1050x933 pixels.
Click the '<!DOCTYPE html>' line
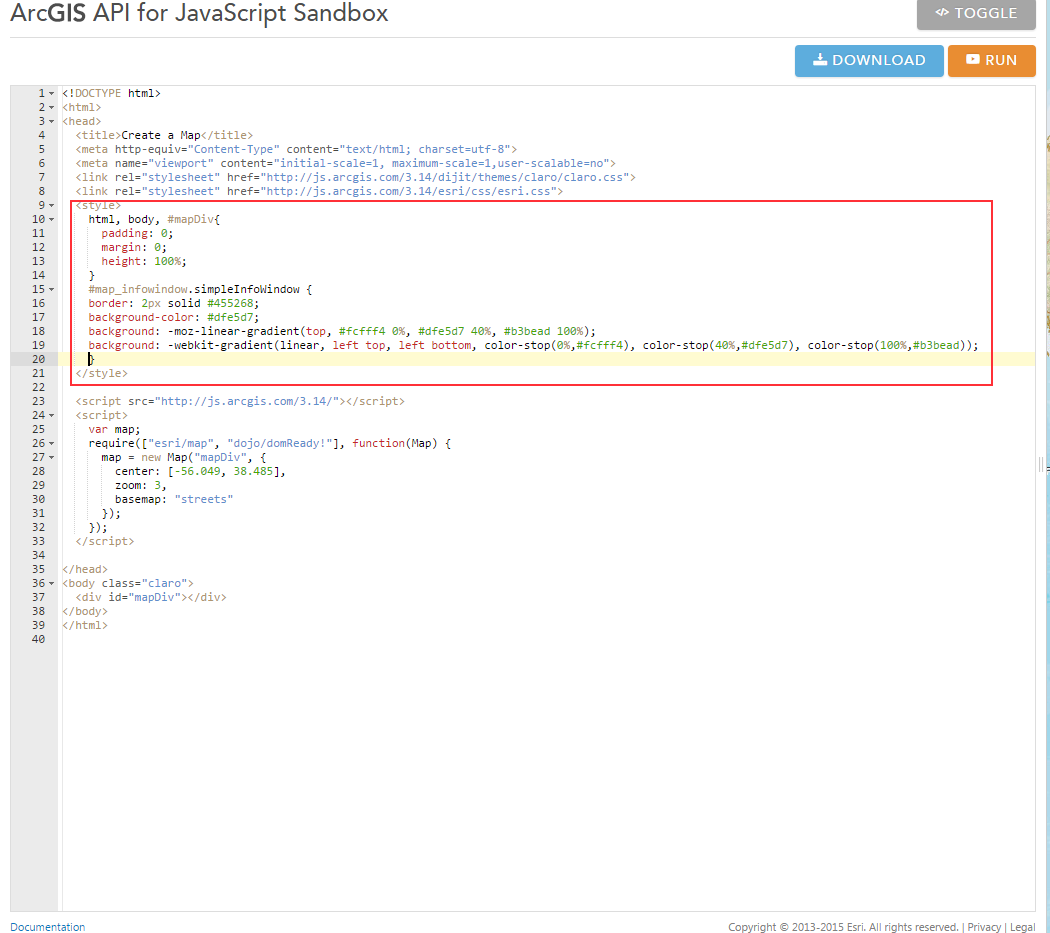[x=111, y=93]
